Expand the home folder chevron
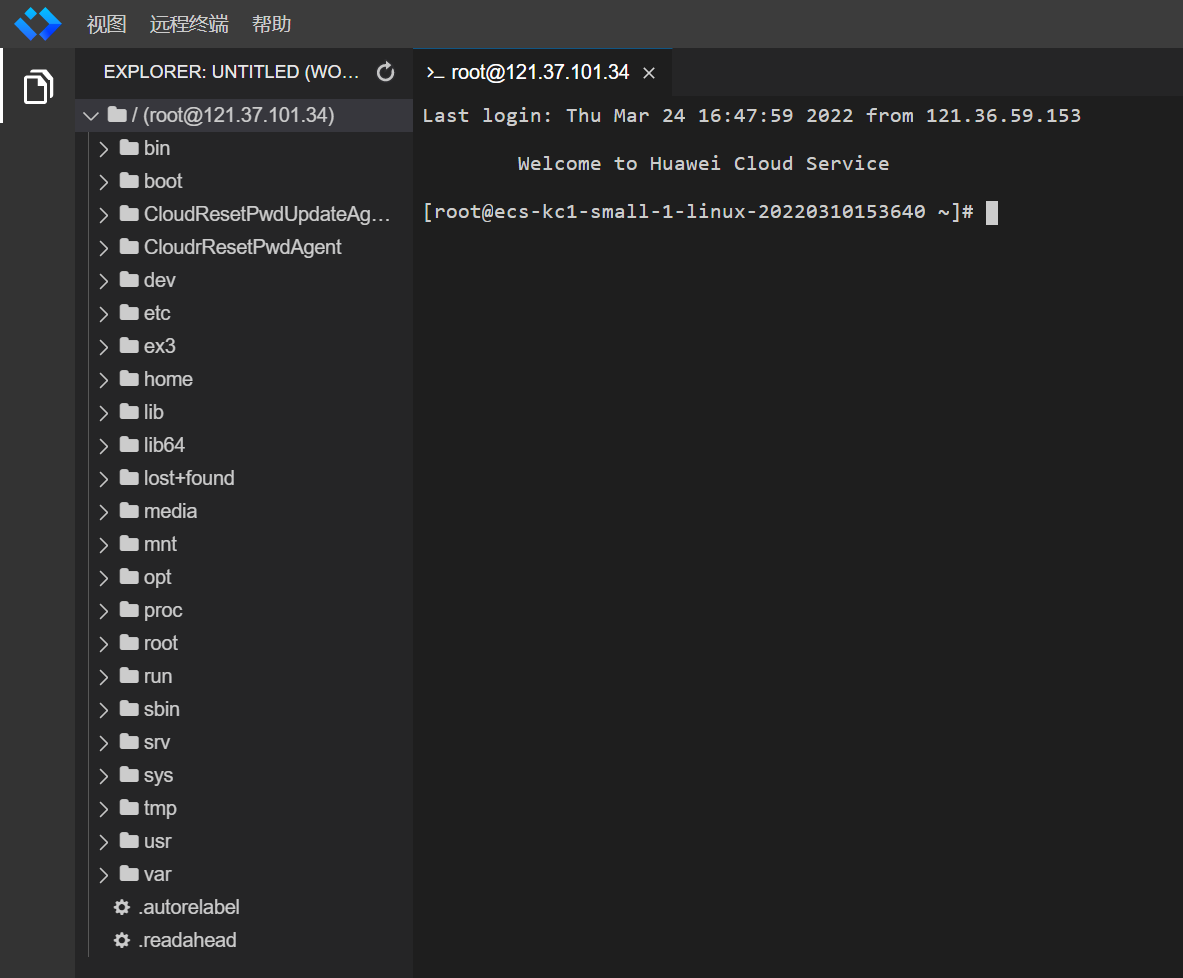1183x978 pixels. [103, 380]
